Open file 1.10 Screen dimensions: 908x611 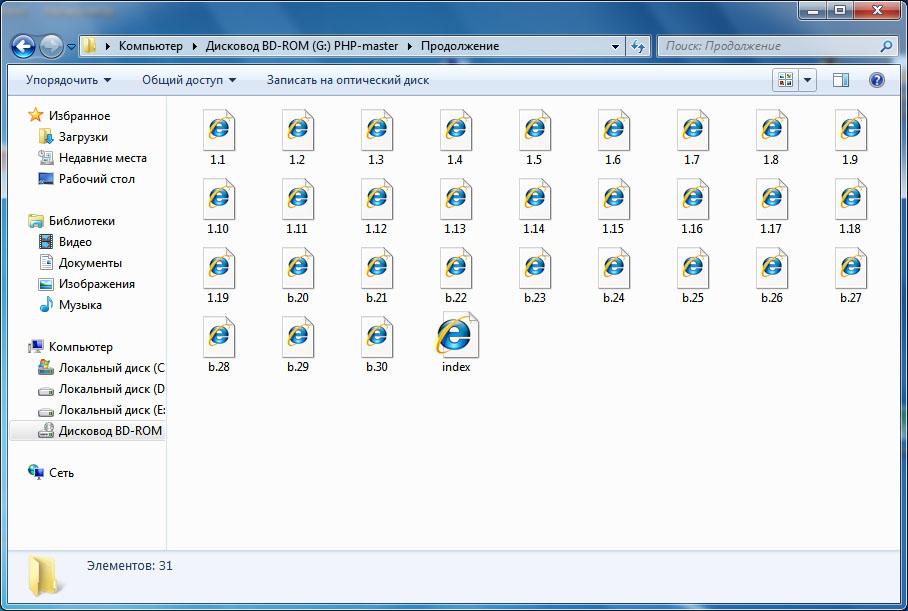coord(218,206)
